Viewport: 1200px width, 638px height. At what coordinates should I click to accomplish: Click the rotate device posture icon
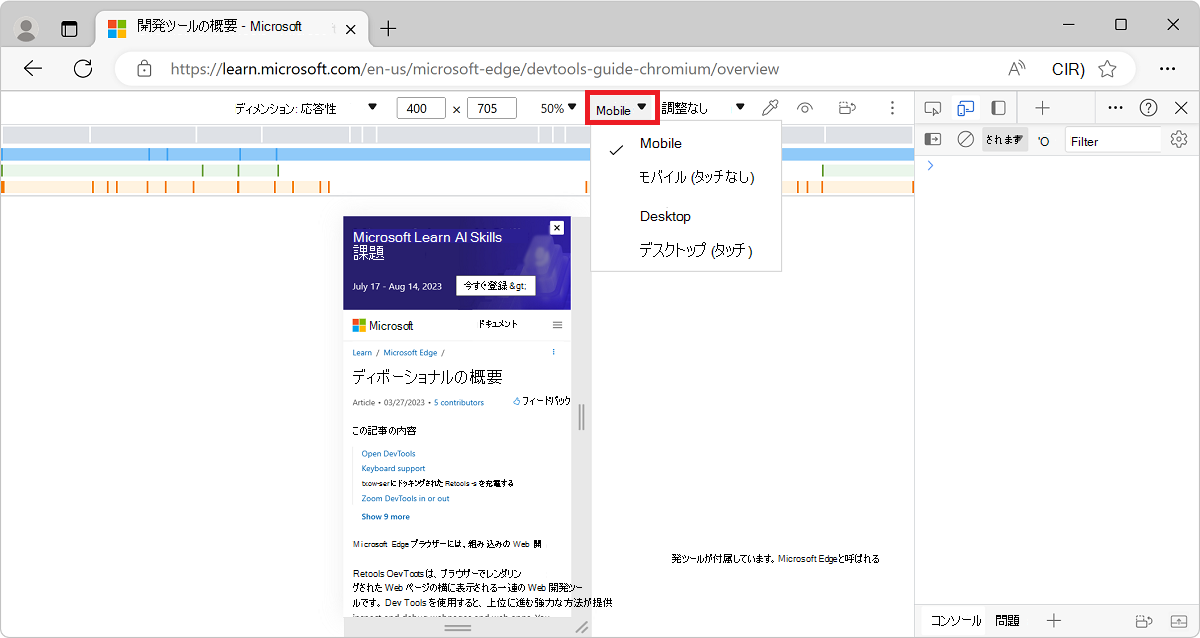click(x=848, y=108)
